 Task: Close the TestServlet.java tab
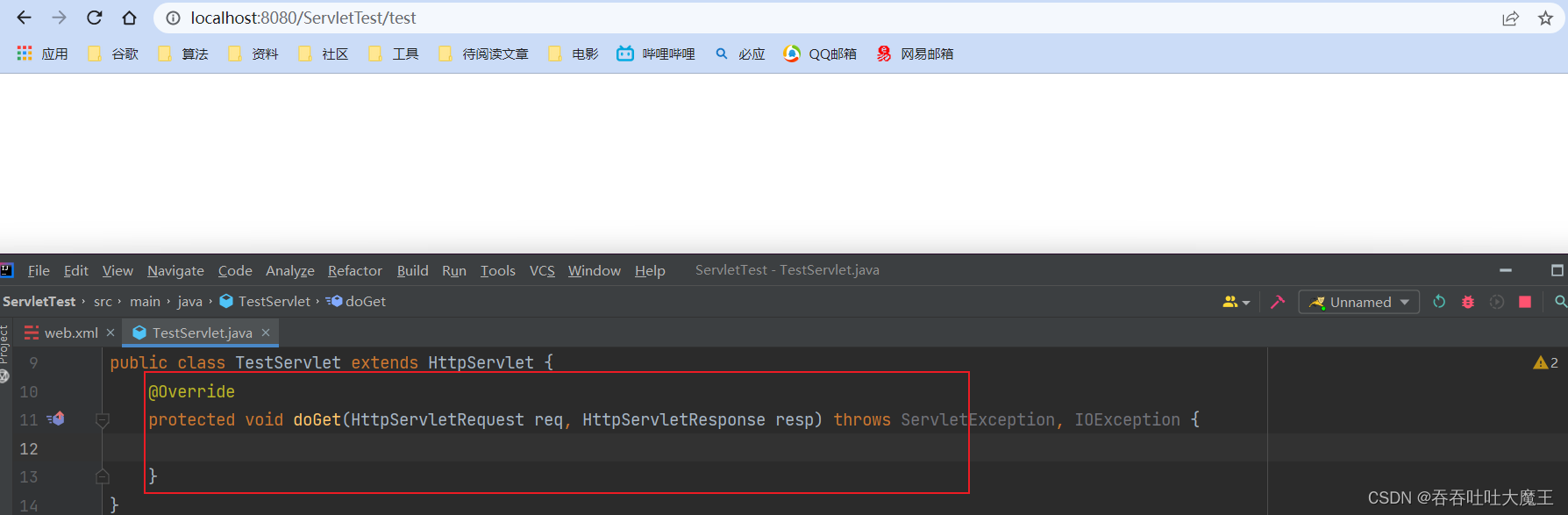(266, 333)
